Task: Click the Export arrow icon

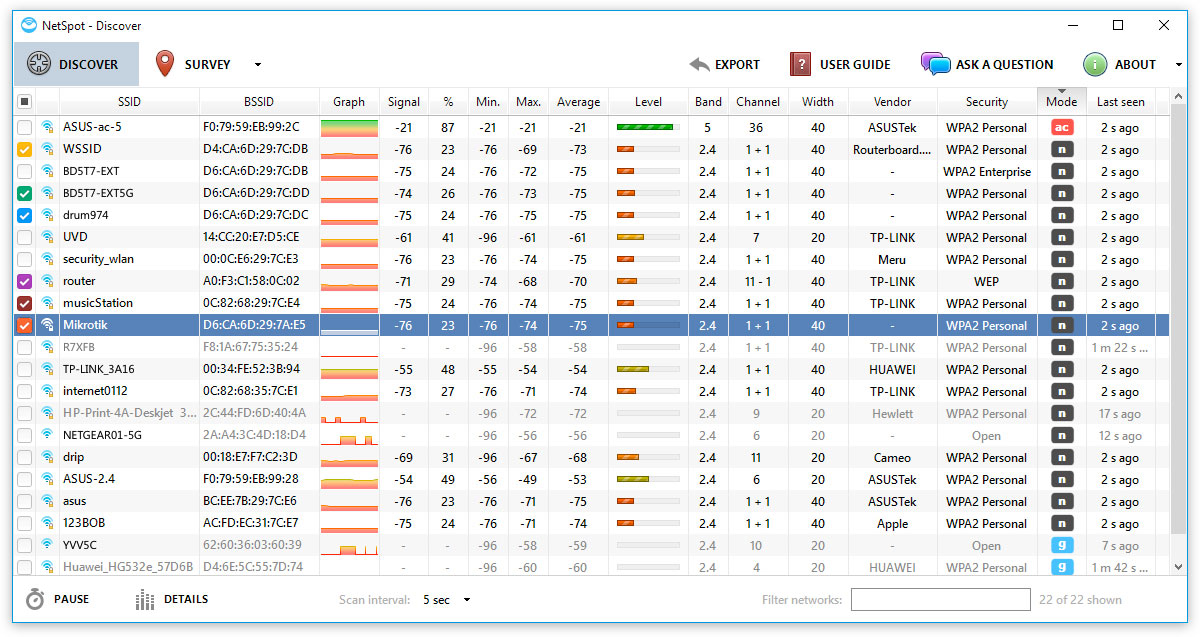Action: click(x=699, y=65)
